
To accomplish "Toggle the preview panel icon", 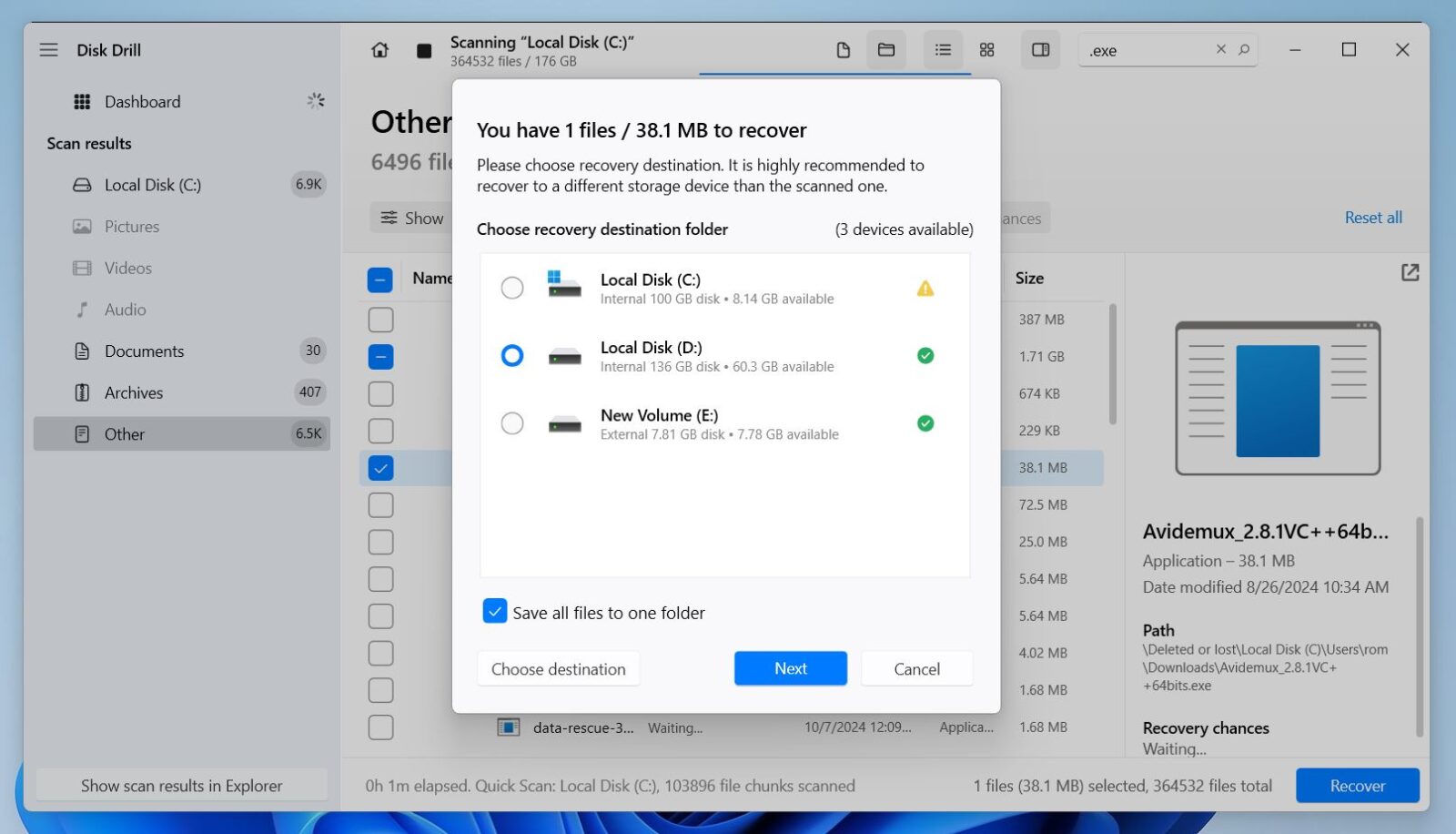I will [1040, 50].
